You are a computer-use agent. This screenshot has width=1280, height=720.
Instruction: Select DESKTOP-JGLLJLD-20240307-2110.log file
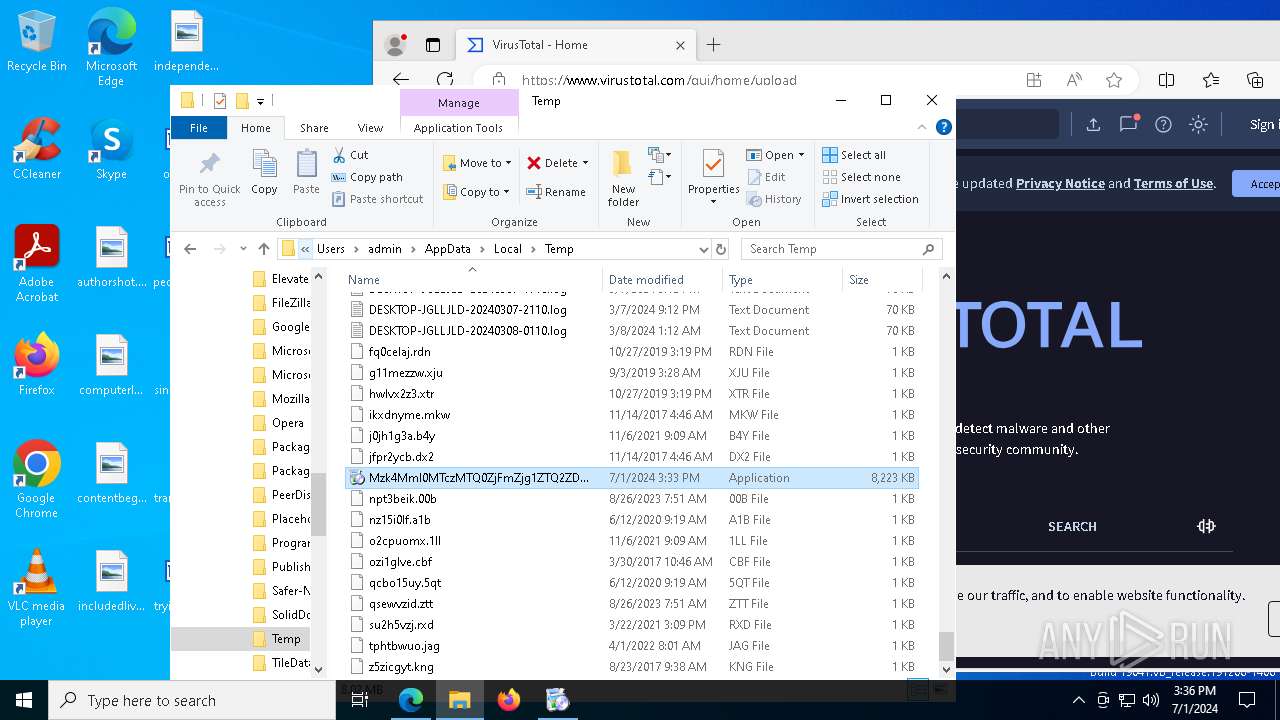click(x=631, y=310)
